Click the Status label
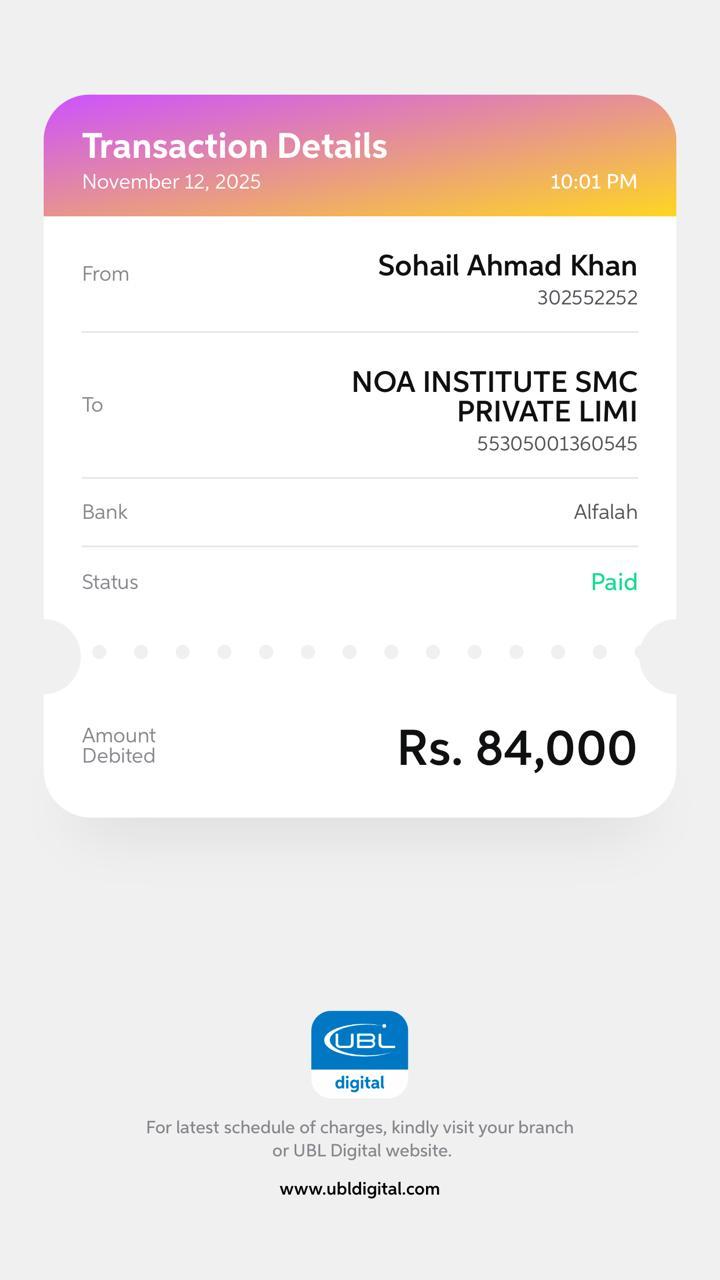Screen dimensions: 720x1280 point(110,582)
